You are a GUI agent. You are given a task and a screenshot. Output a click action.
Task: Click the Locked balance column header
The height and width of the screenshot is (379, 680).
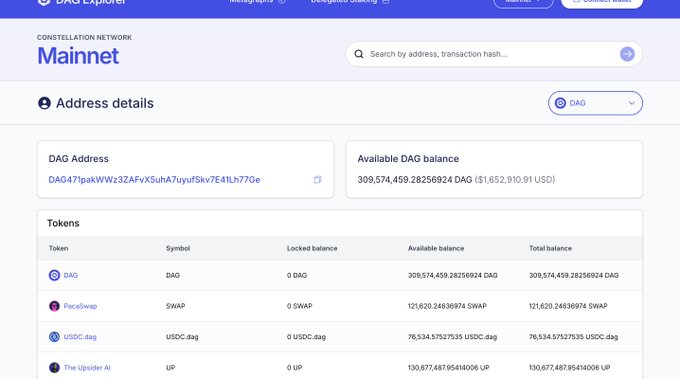coord(312,248)
